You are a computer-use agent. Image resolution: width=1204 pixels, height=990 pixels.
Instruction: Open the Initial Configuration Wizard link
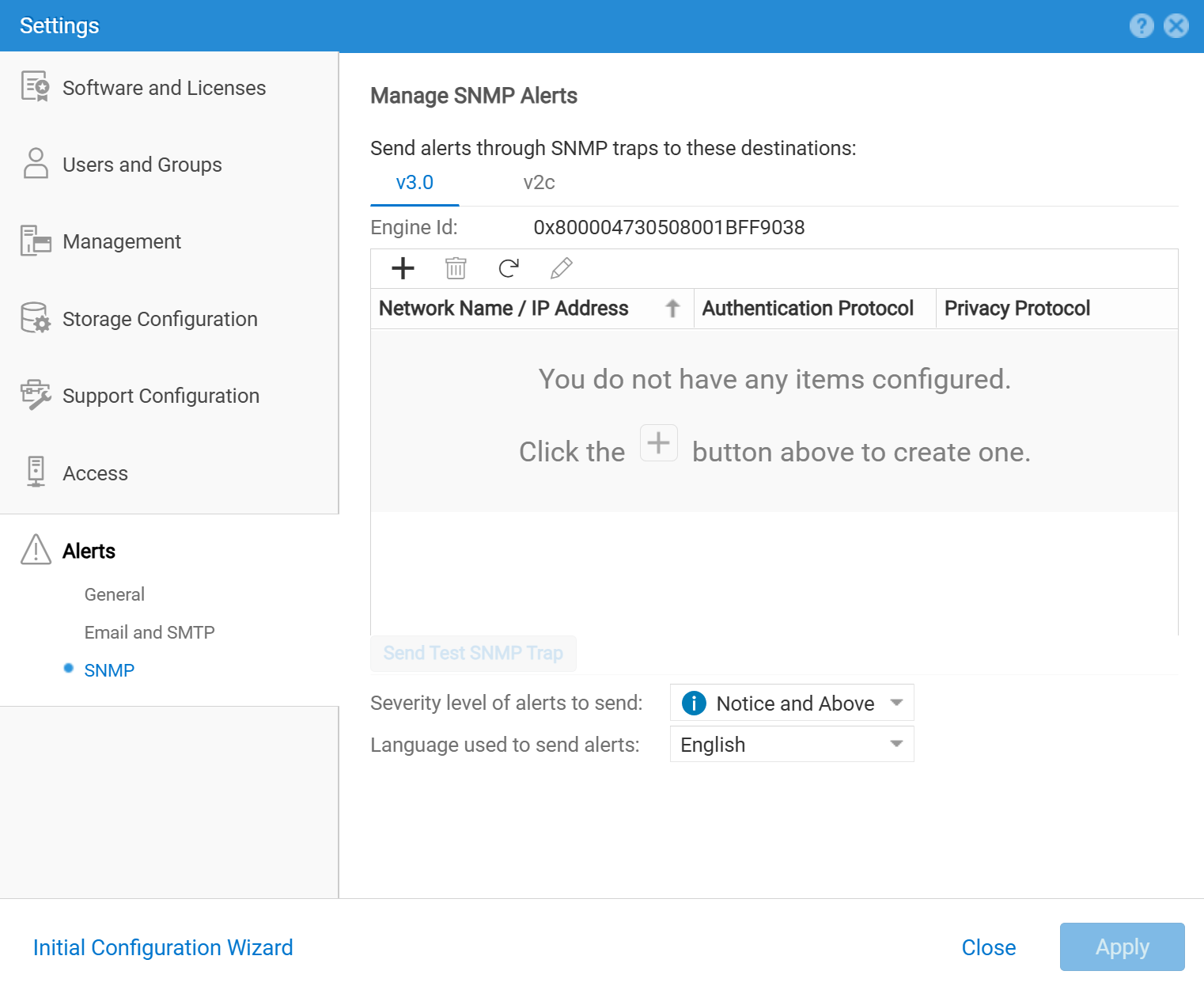(163, 947)
